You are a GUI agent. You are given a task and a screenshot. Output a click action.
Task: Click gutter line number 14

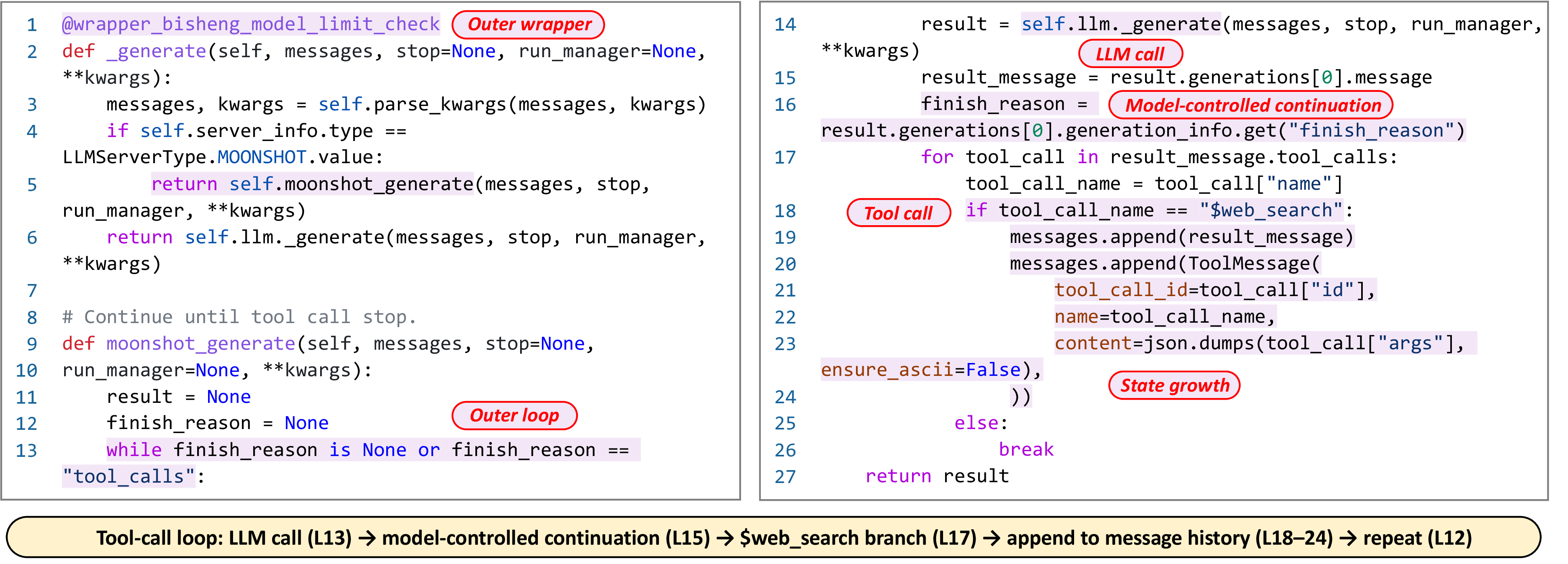point(785,25)
